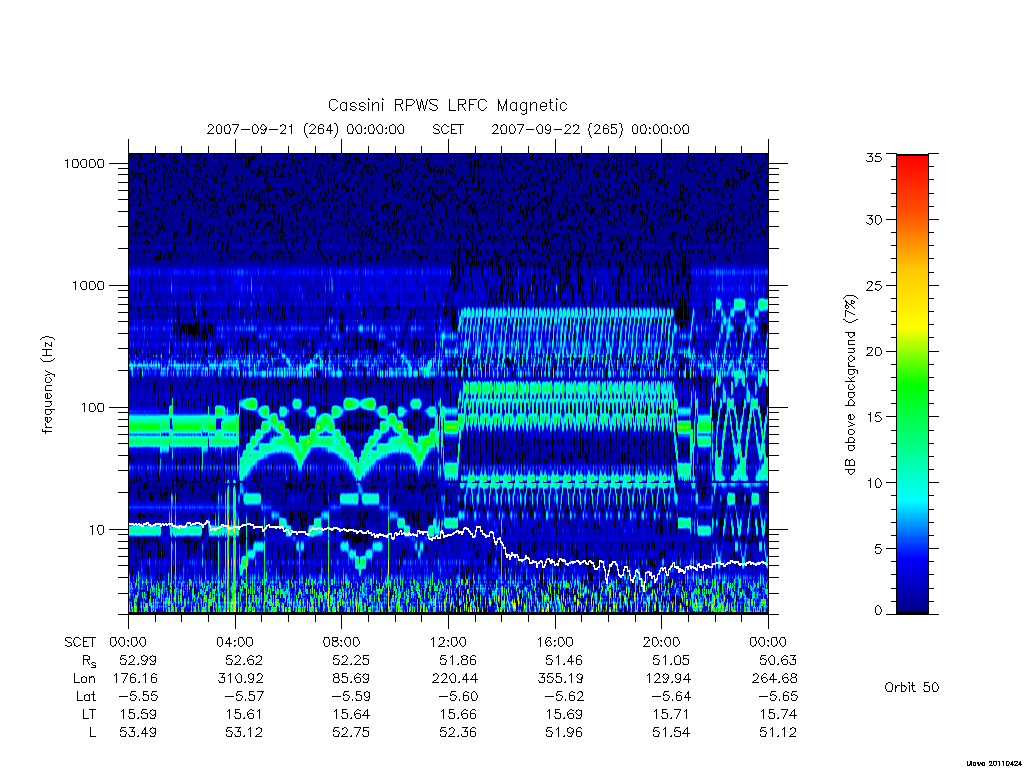This screenshot has width=1024, height=768.
Task: Click the colorbar tick label 35
Action: tap(874, 157)
